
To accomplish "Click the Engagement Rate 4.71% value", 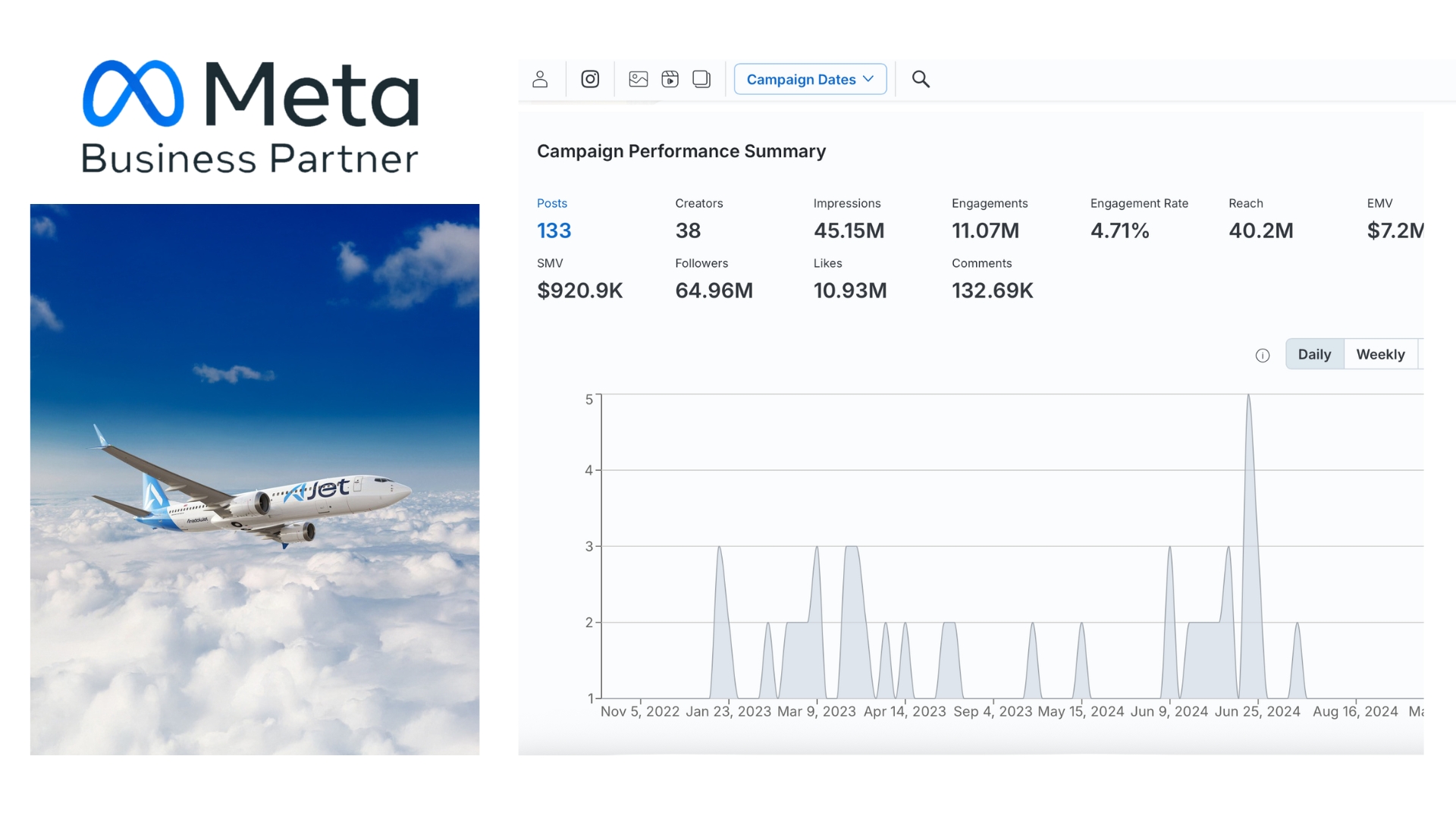I will (1119, 231).
